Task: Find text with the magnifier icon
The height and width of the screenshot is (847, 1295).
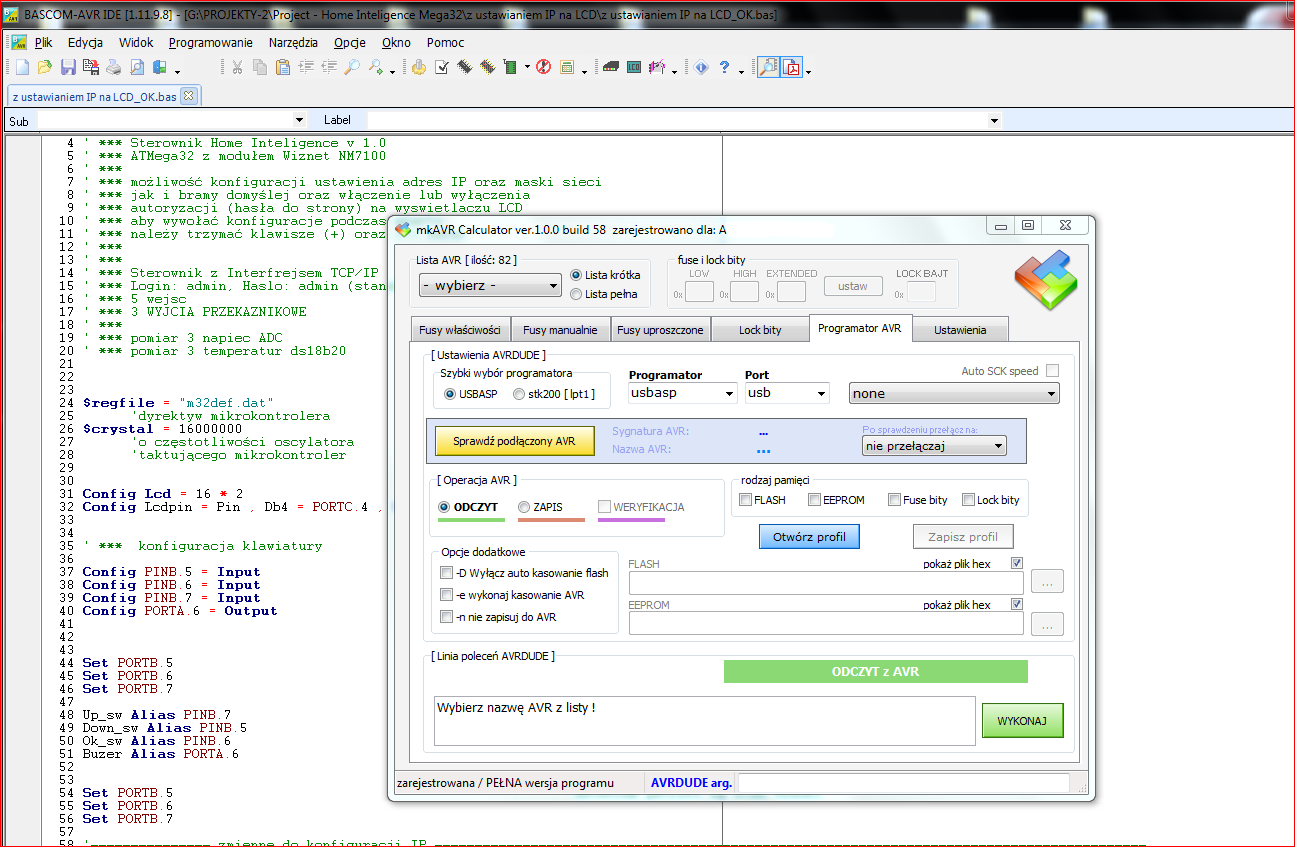Action: (352, 68)
